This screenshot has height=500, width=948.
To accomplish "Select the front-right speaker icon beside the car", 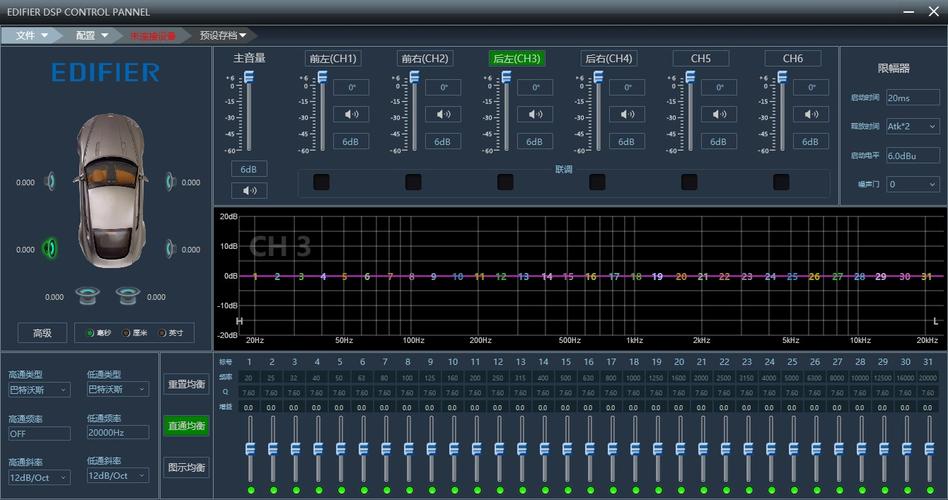I will 169,181.
